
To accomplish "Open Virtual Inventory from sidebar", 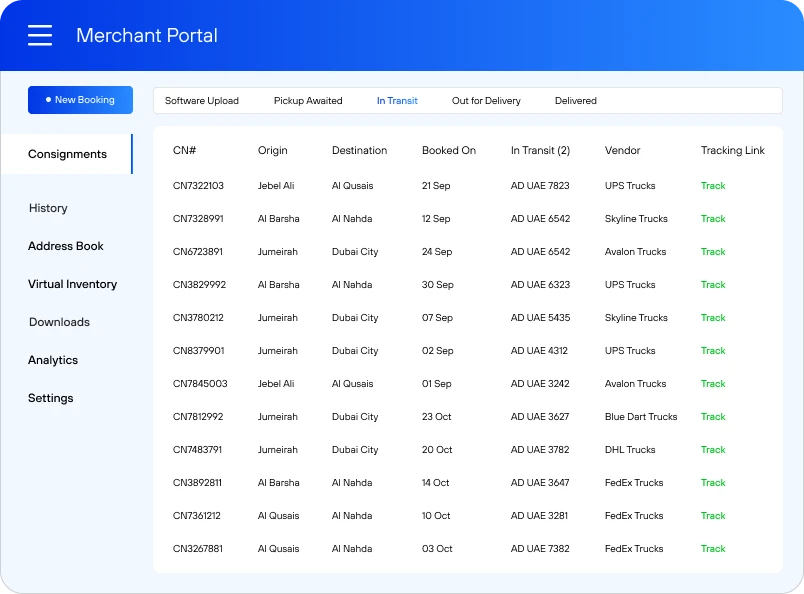I will coord(72,284).
